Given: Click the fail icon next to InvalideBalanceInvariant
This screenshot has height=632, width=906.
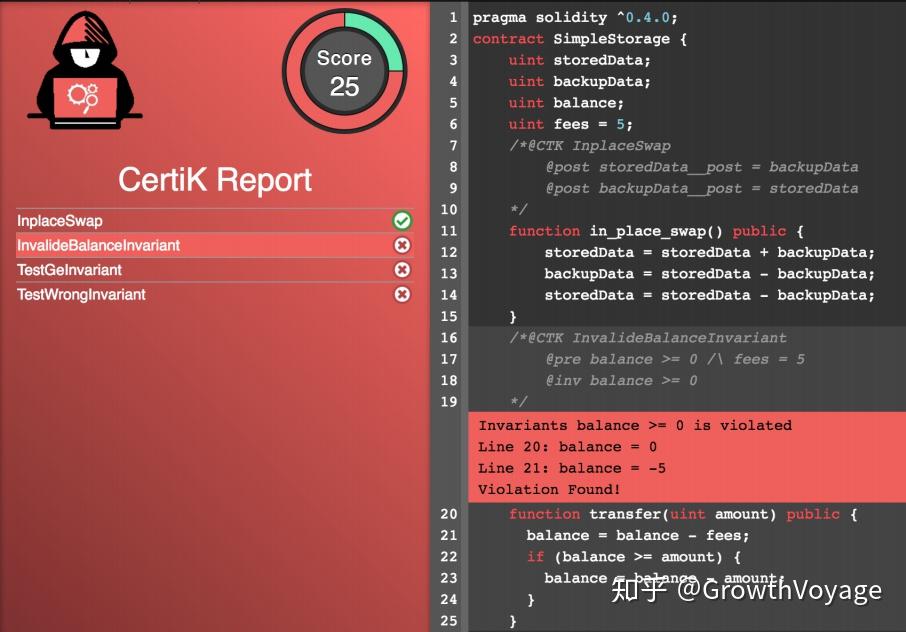Looking at the screenshot, I should 402,246.
